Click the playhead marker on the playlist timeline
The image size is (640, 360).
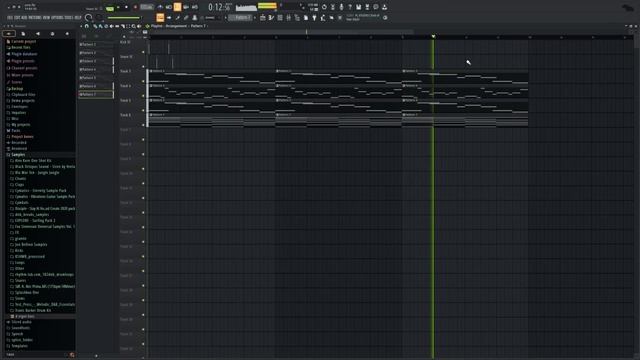(x=433, y=36)
